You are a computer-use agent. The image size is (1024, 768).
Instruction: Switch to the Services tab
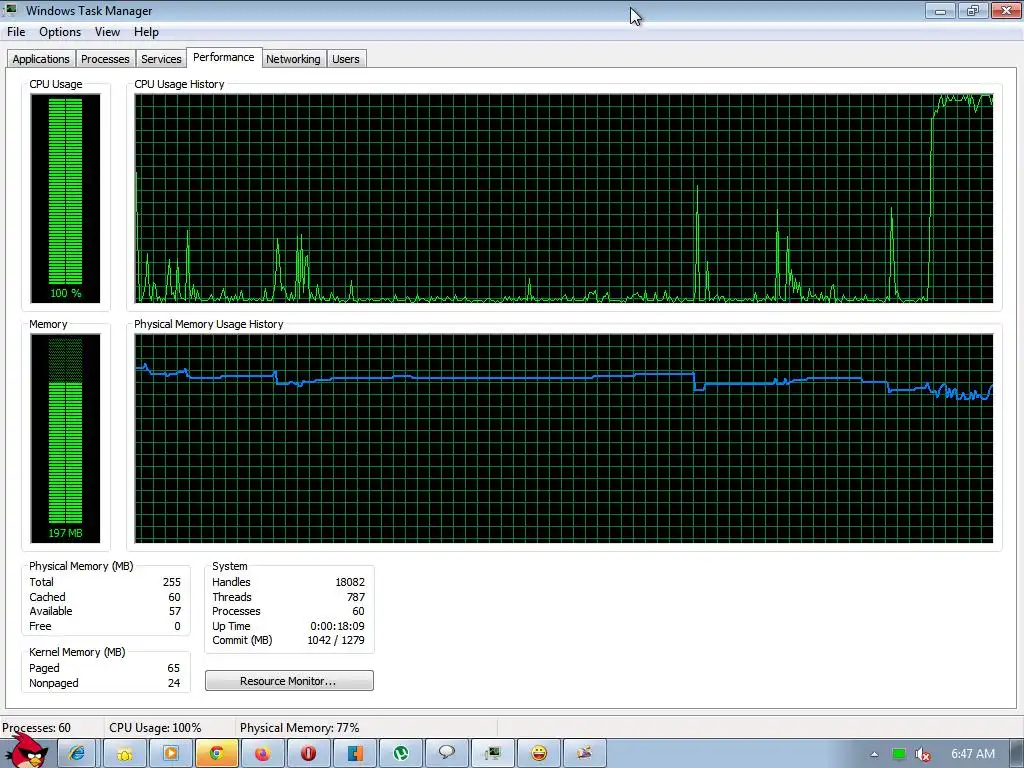coord(161,59)
